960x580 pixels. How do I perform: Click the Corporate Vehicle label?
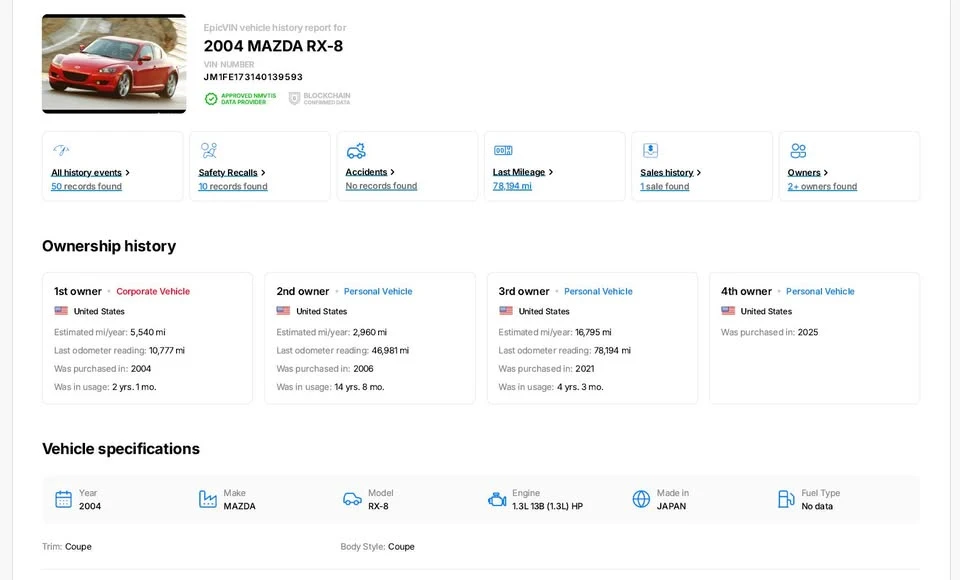point(153,292)
